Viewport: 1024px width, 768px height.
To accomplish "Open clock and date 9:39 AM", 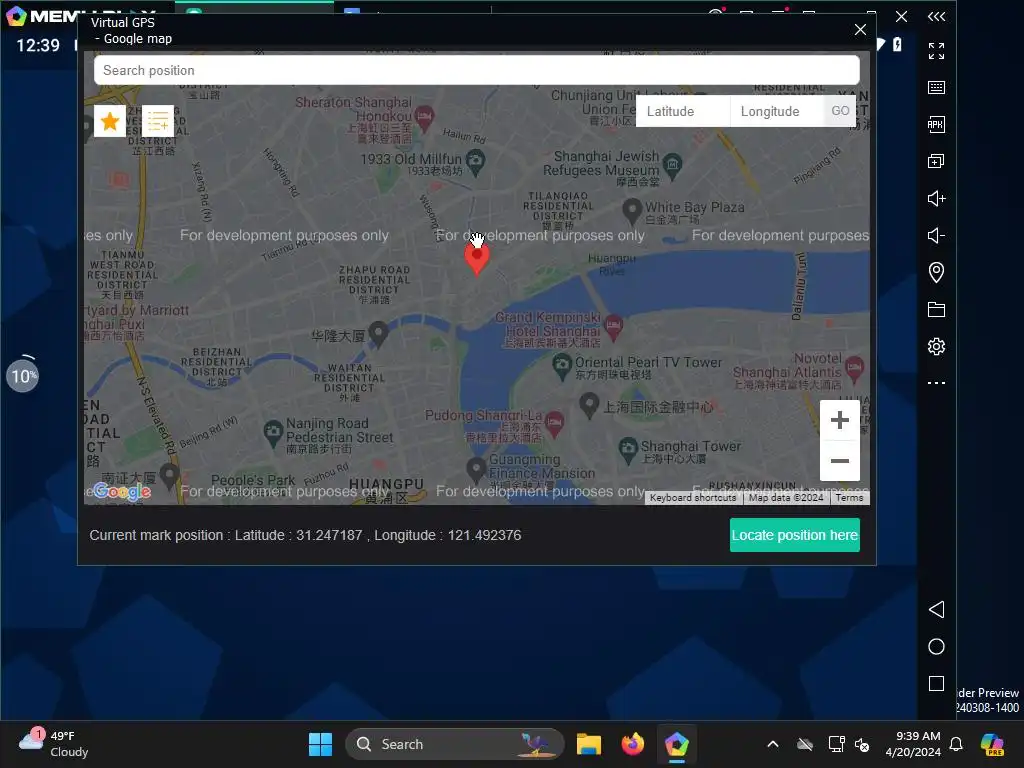I will [913, 744].
